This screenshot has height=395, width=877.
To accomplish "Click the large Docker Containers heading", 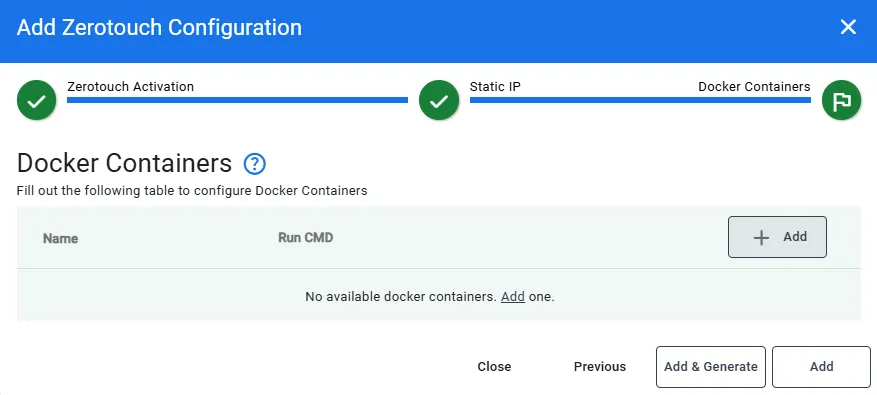I will click(124, 163).
